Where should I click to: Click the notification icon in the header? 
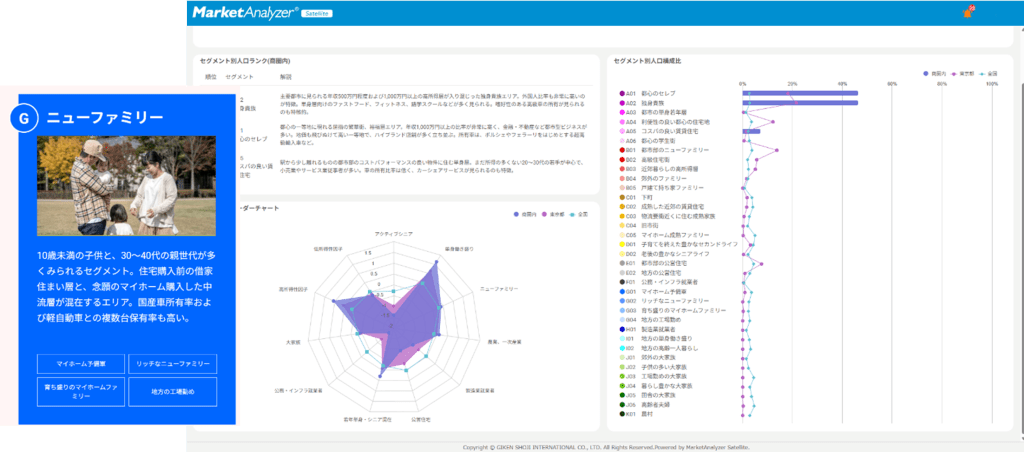[x=967, y=12]
